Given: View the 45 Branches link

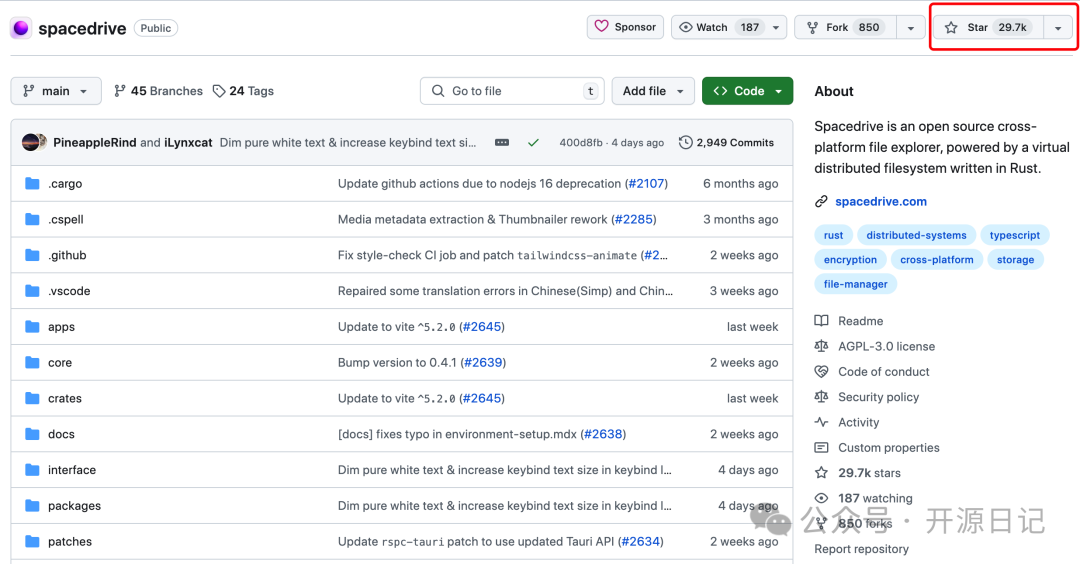Looking at the screenshot, I should (158, 91).
